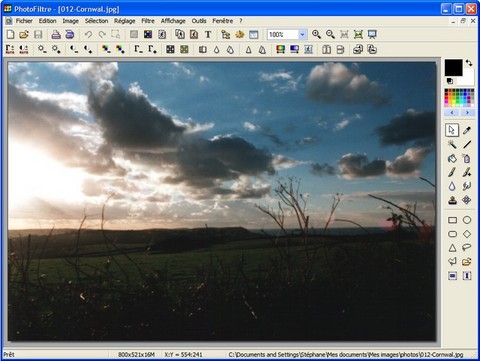Image resolution: width=480 pixels, height=361 pixels.
Task: Switch to full screen display
Action: coord(372,34)
